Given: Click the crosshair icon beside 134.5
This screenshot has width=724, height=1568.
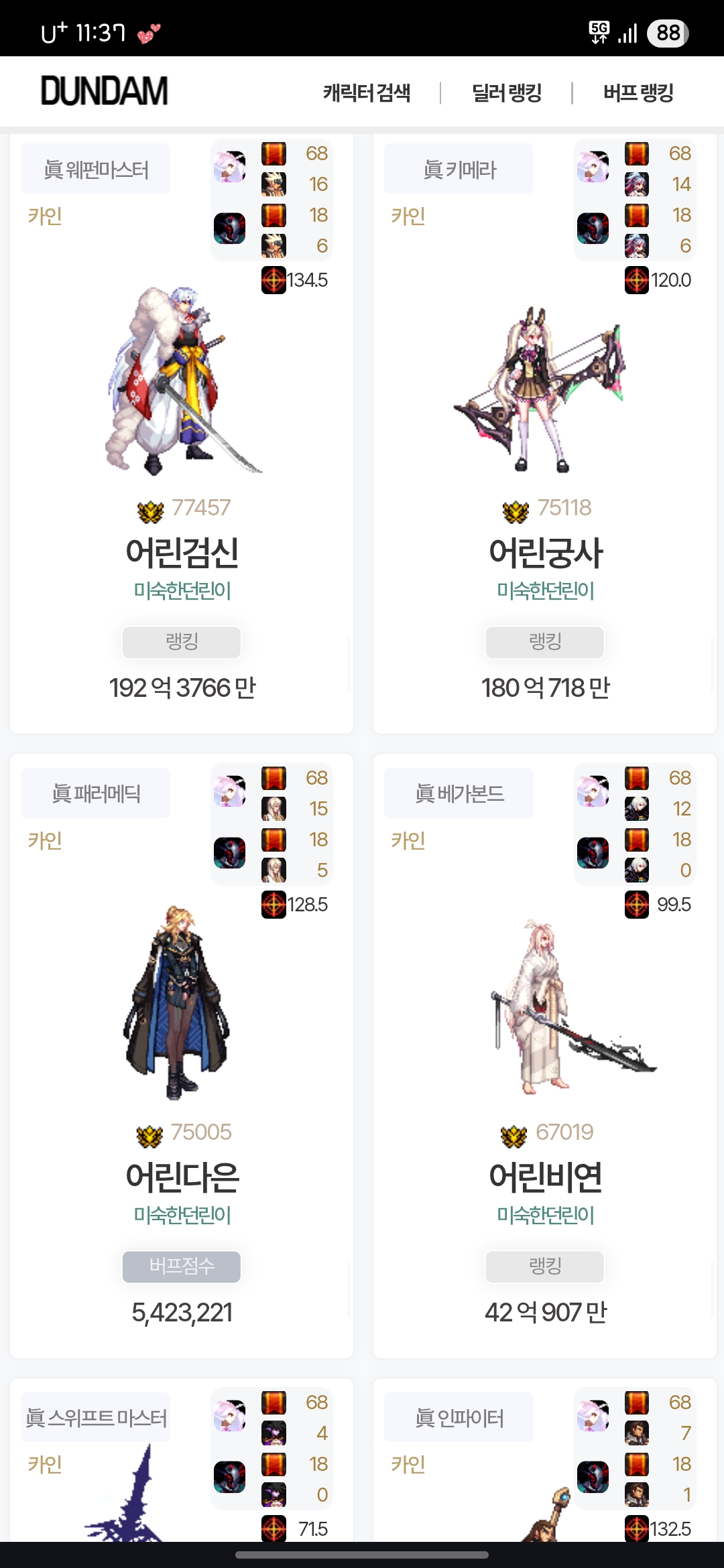Looking at the screenshot, I should (274, 280).
